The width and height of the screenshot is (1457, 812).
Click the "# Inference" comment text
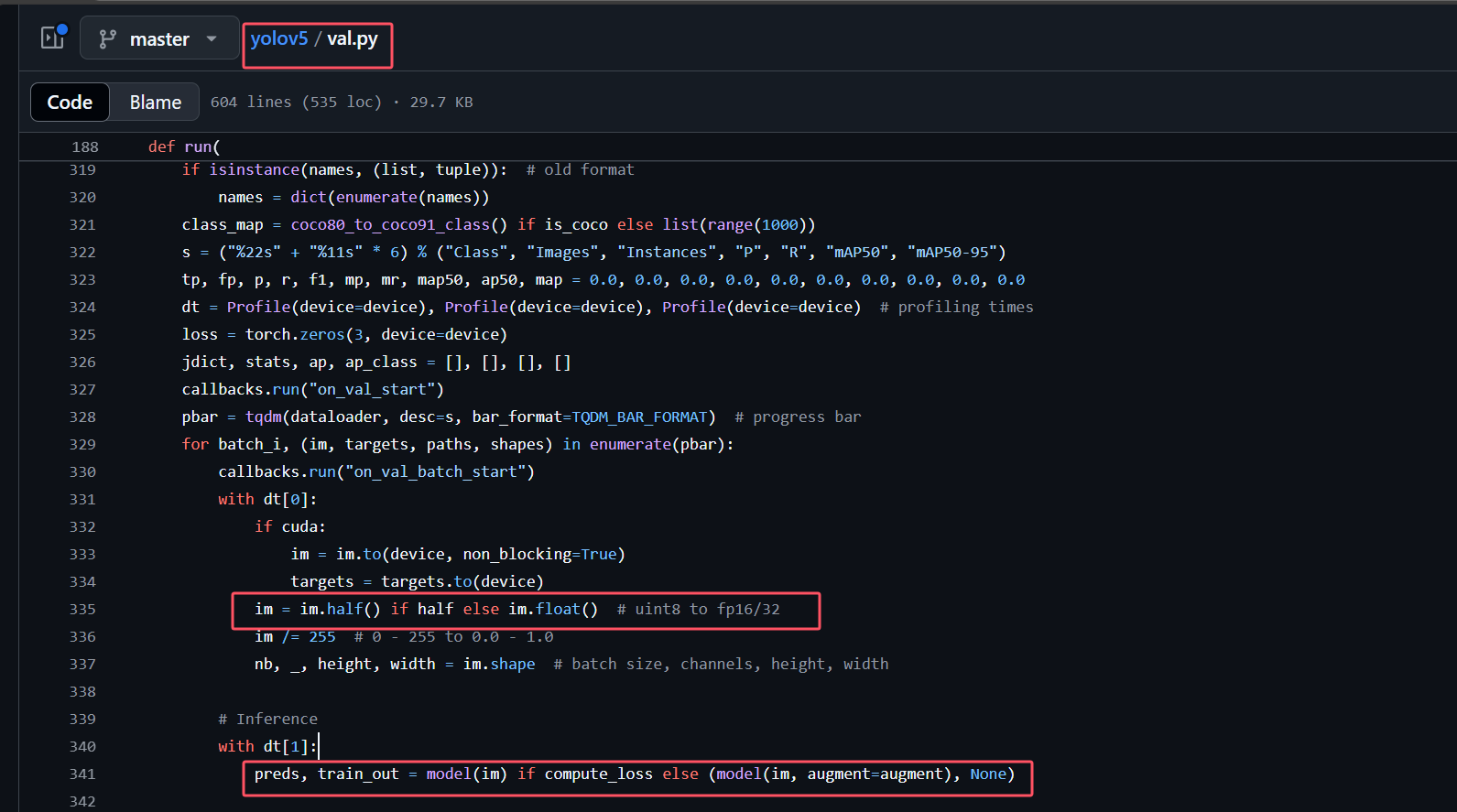click(x=267, y=720)
